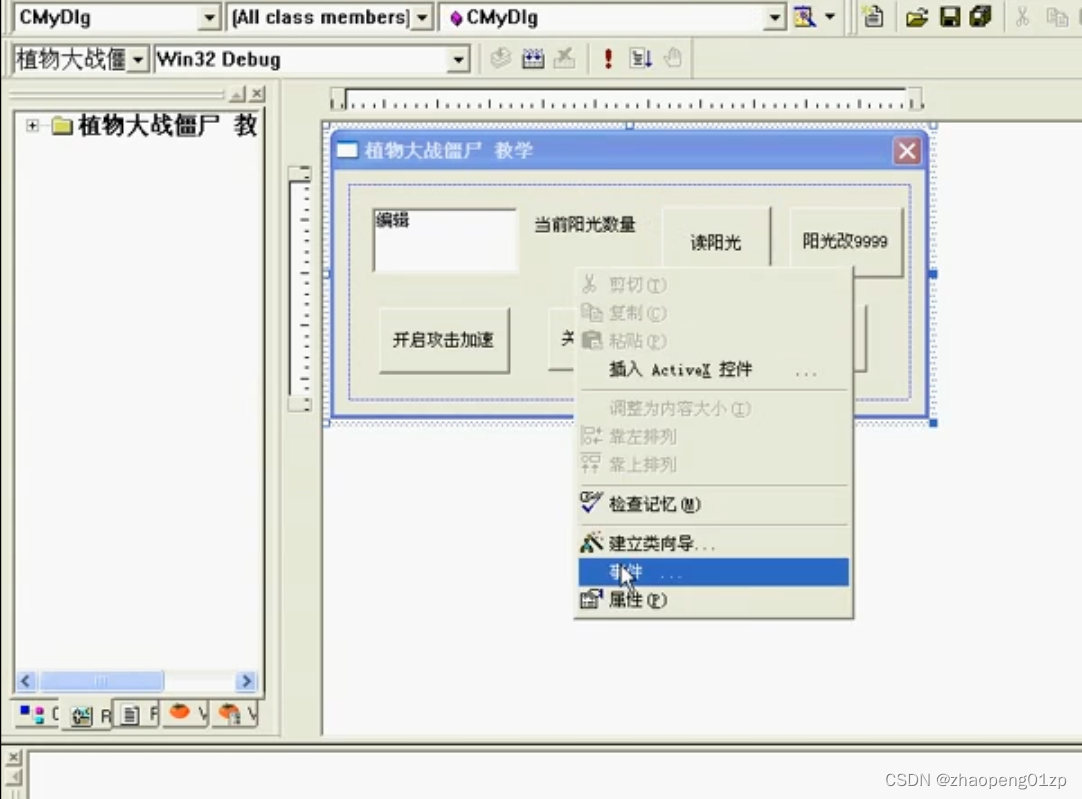Open the WizardBar actions dropdown arrow
1082x799 pixels.
[x=830, y=17]
